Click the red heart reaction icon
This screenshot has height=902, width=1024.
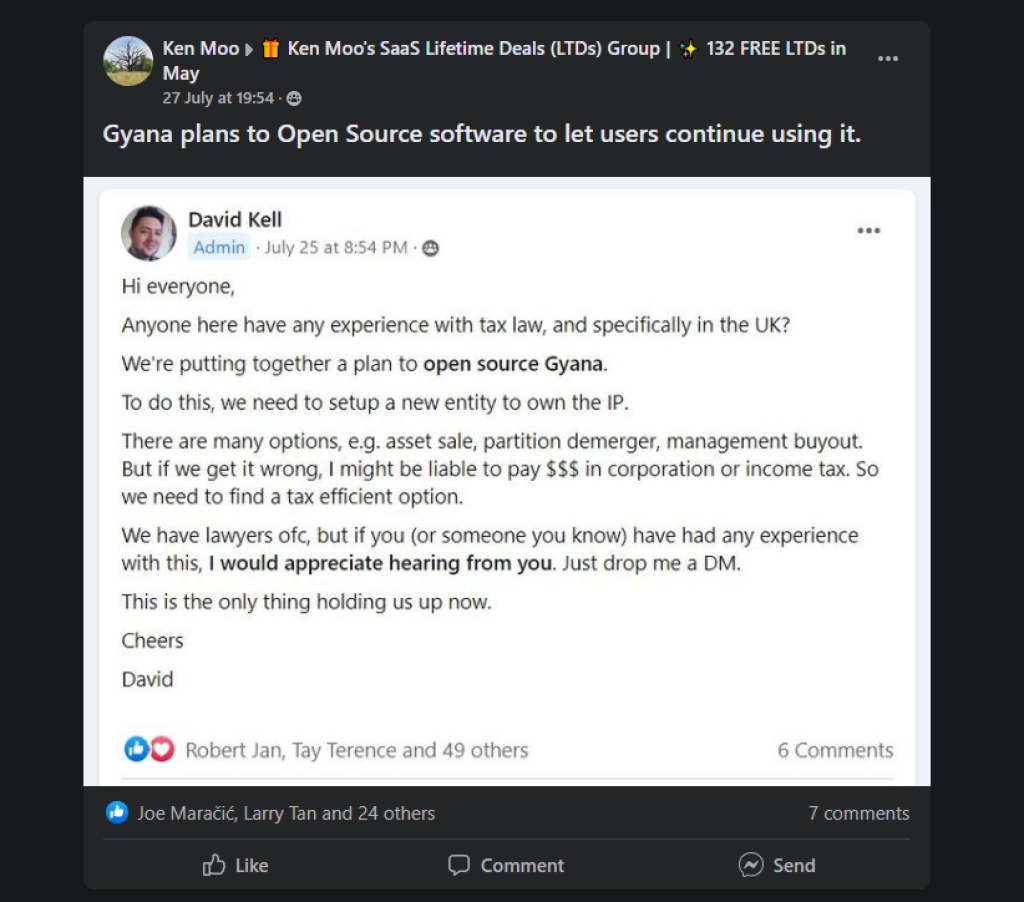point(162,749)
